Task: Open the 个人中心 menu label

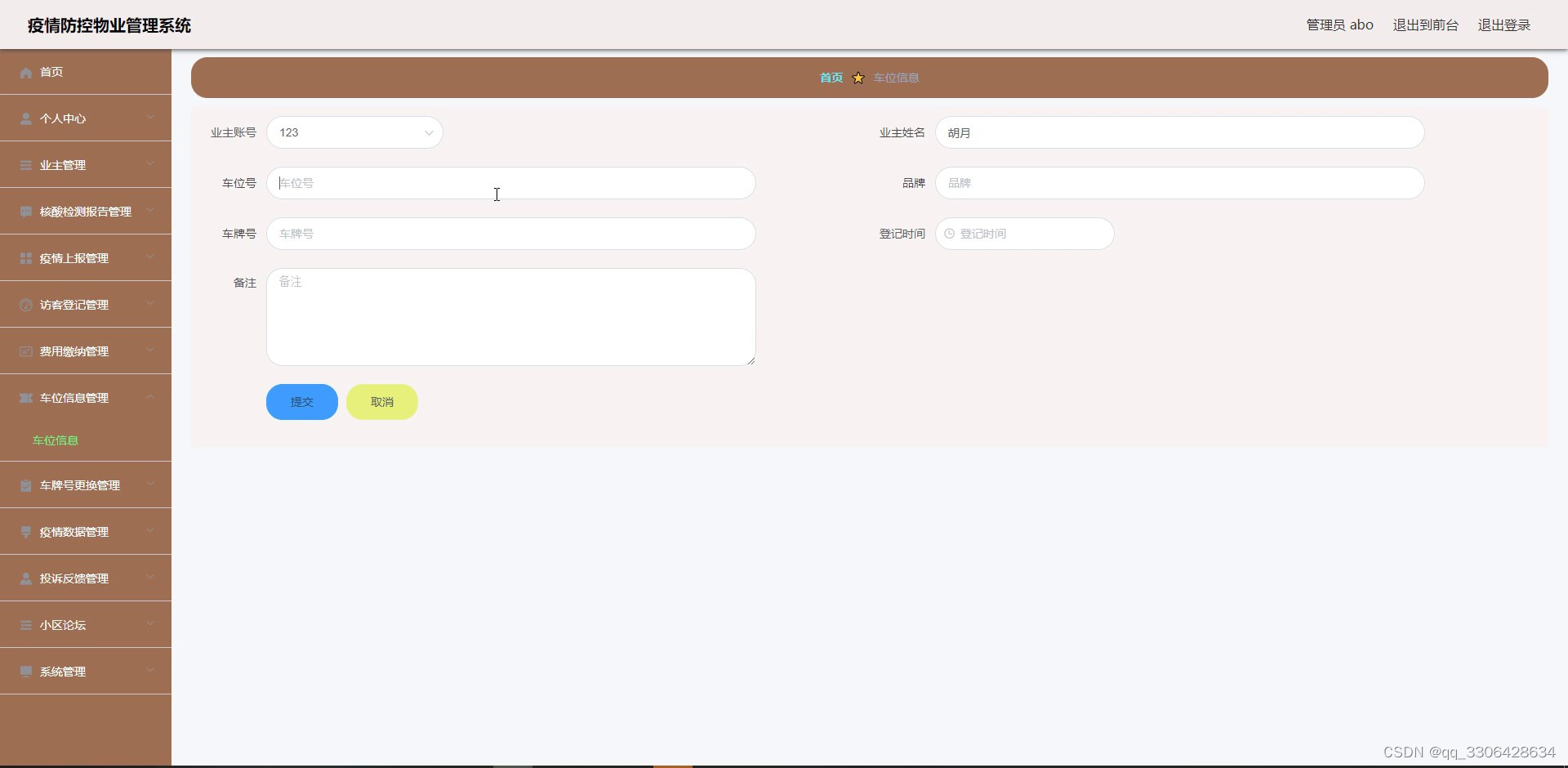Action: pyautogui.click(x=63, y=119)
